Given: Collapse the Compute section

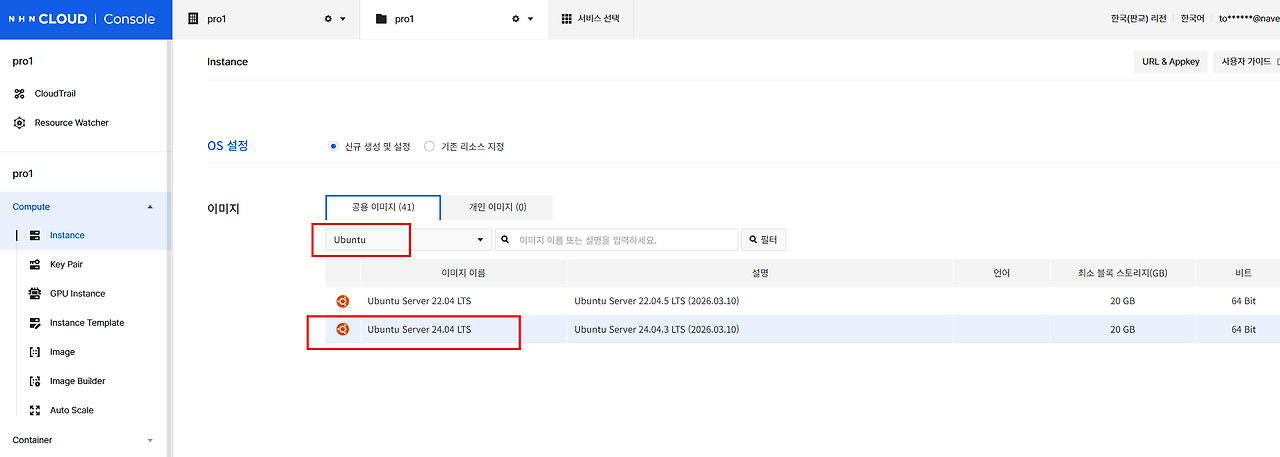Looking at the screenshot, I should [85, 207].
